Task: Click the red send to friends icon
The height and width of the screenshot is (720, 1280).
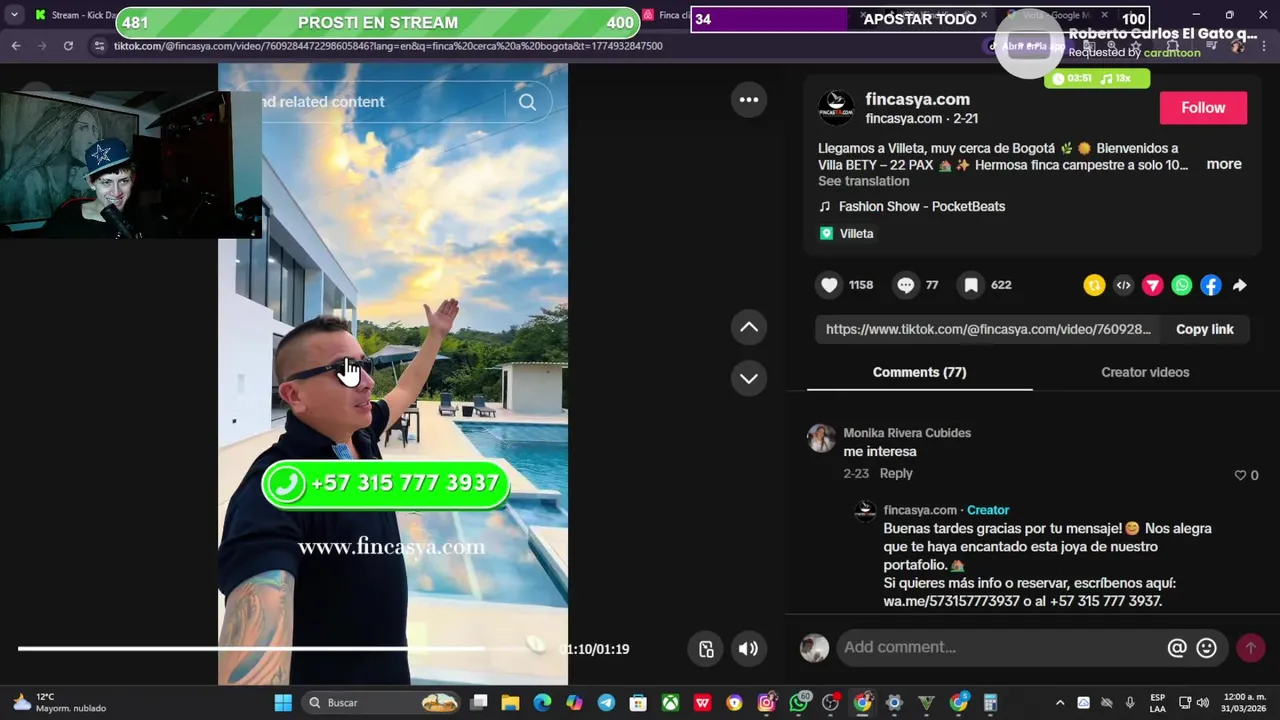Action: tap(1152, 286)
